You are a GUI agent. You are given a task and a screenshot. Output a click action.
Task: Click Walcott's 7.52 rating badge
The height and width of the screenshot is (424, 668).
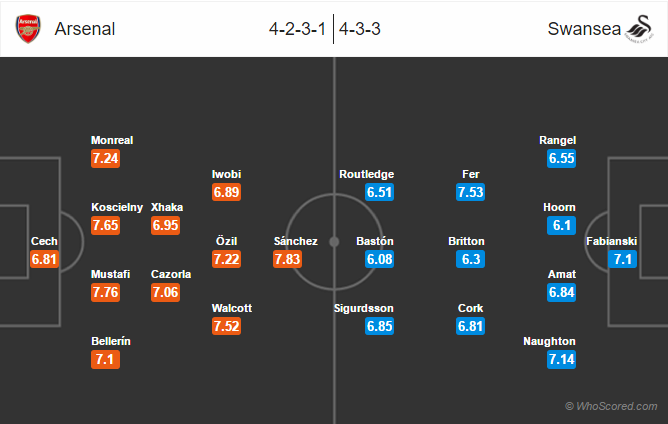pyautogui.click(x=226, y=326)
